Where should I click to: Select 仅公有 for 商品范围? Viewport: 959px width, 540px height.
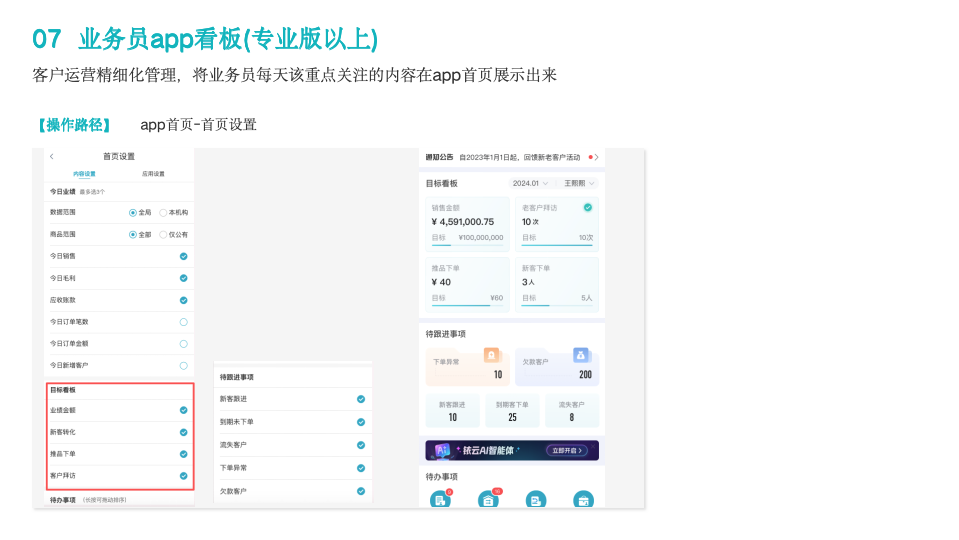[x=163, y=235]
